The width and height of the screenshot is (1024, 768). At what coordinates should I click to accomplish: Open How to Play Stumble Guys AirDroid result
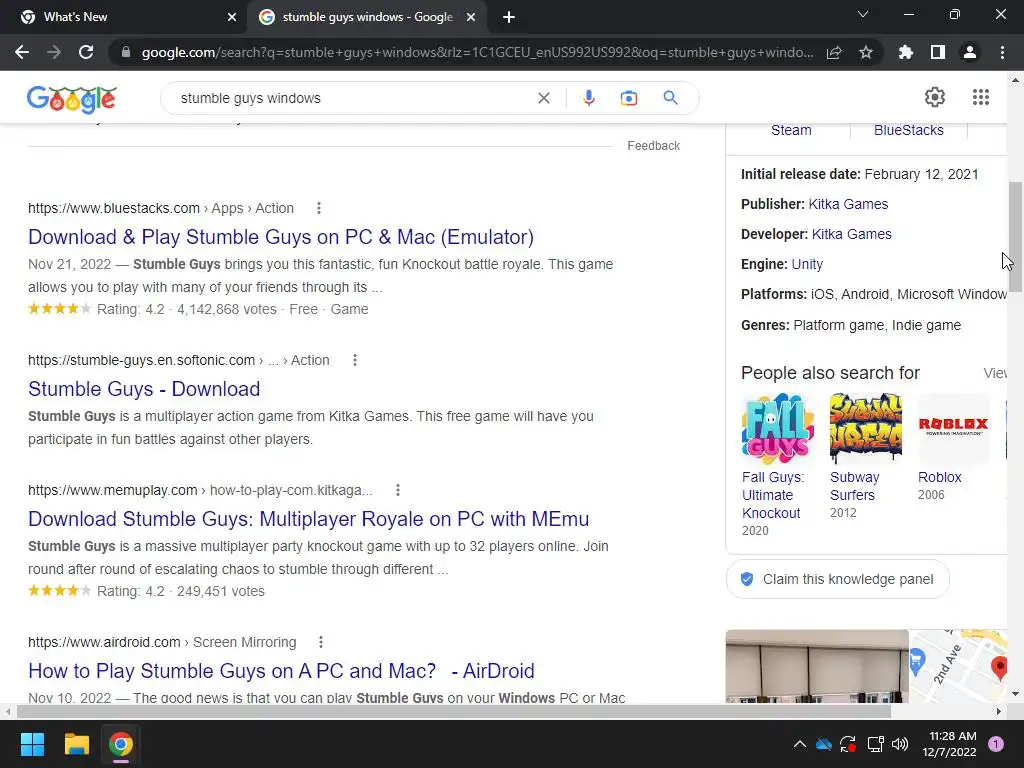pos(281,671)
